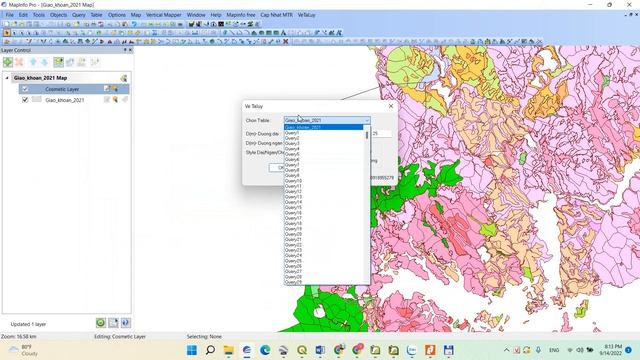The height and width of the screenshot is (360, 640).
Task: Click the dropdown list scrollbar thumb
Action: click(x=367, y=135)
